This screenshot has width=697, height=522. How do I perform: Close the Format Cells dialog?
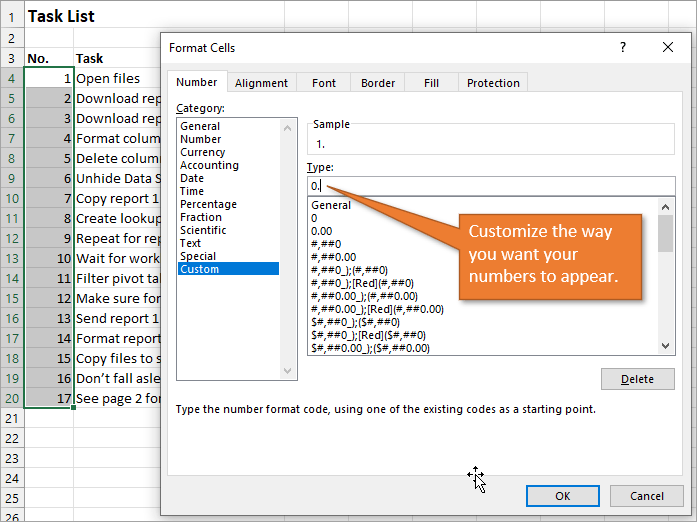668,47
